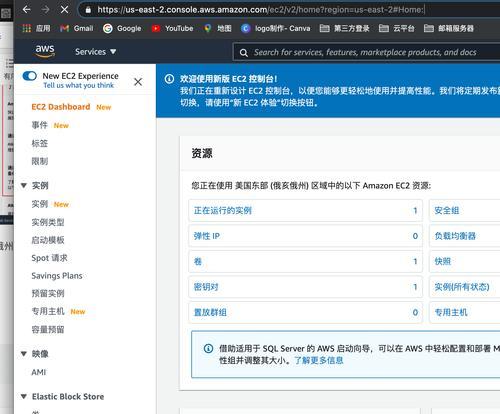Open 置放群组 resource tile
The image size is (500, 414).
coord(305,312)
